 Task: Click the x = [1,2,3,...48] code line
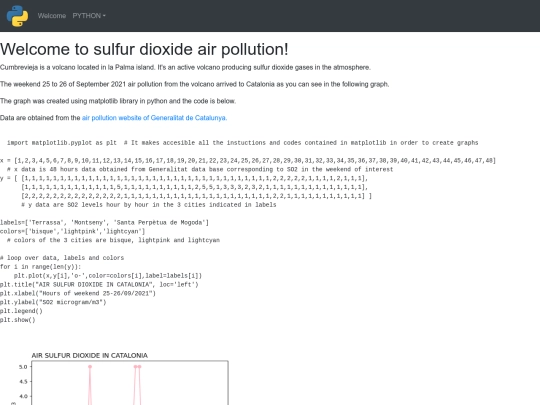coord(248,160)
